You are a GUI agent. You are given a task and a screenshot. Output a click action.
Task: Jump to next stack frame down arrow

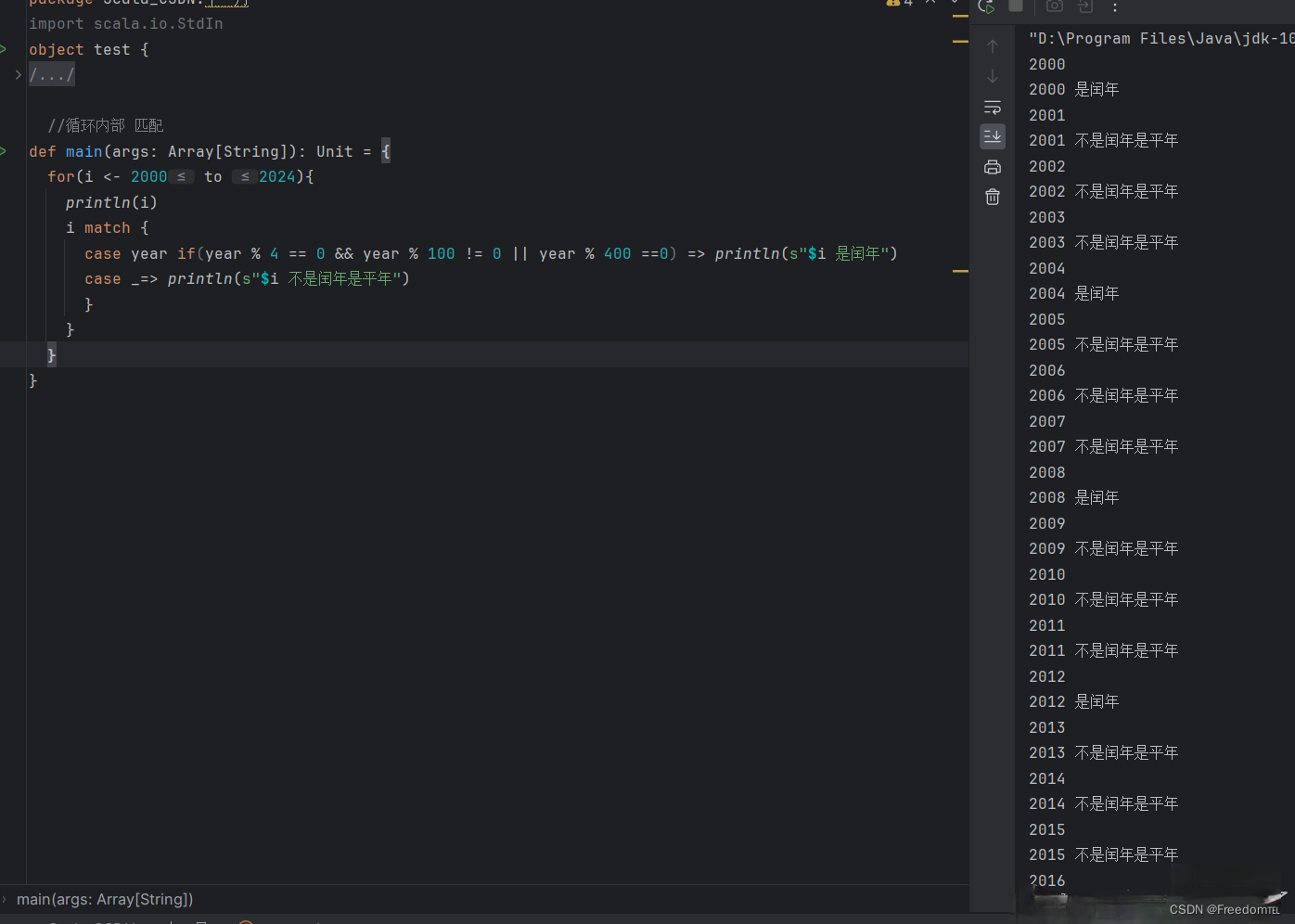(x=993, y=76)
